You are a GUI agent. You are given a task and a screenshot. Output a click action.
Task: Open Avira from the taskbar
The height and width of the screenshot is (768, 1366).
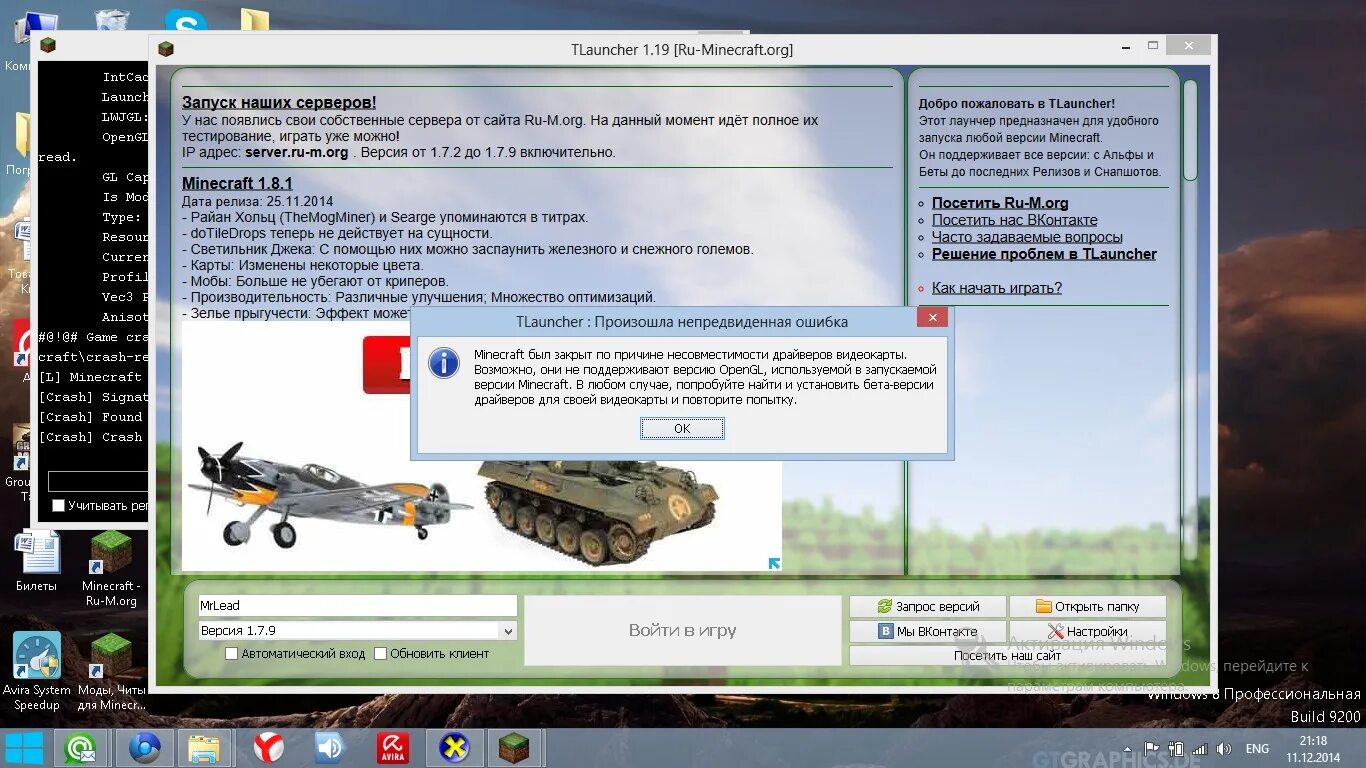click(392, 748)
